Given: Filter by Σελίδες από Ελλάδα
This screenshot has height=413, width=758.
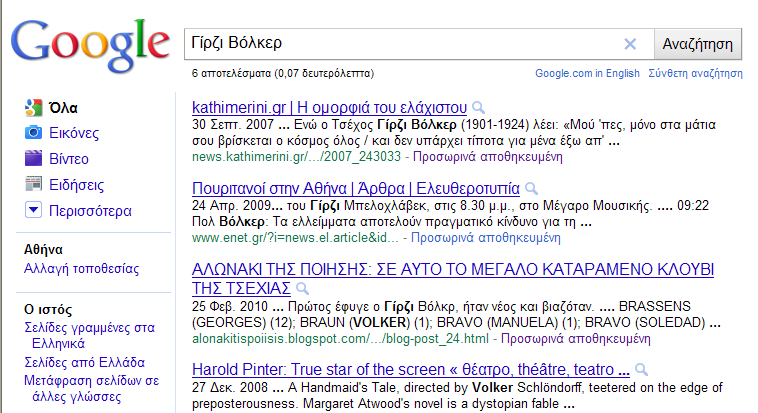Looking at the screenshot, I should [x=85, y=363].
